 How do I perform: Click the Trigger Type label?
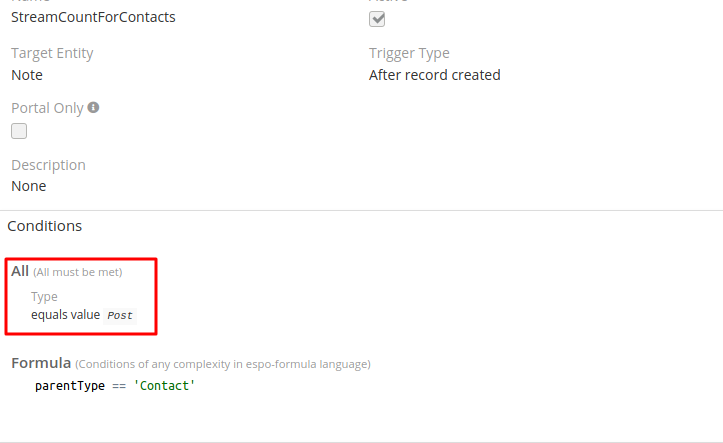409,53
